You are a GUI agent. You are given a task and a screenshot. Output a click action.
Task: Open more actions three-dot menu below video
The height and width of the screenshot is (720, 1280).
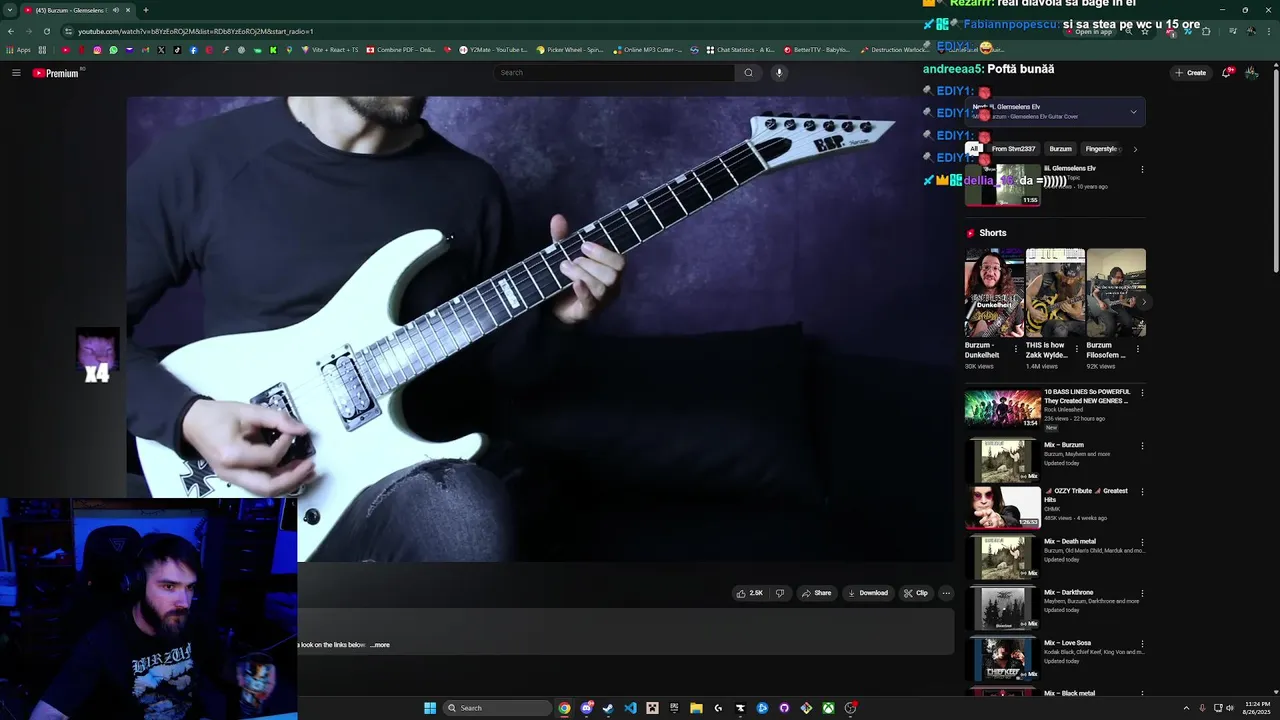946,593
